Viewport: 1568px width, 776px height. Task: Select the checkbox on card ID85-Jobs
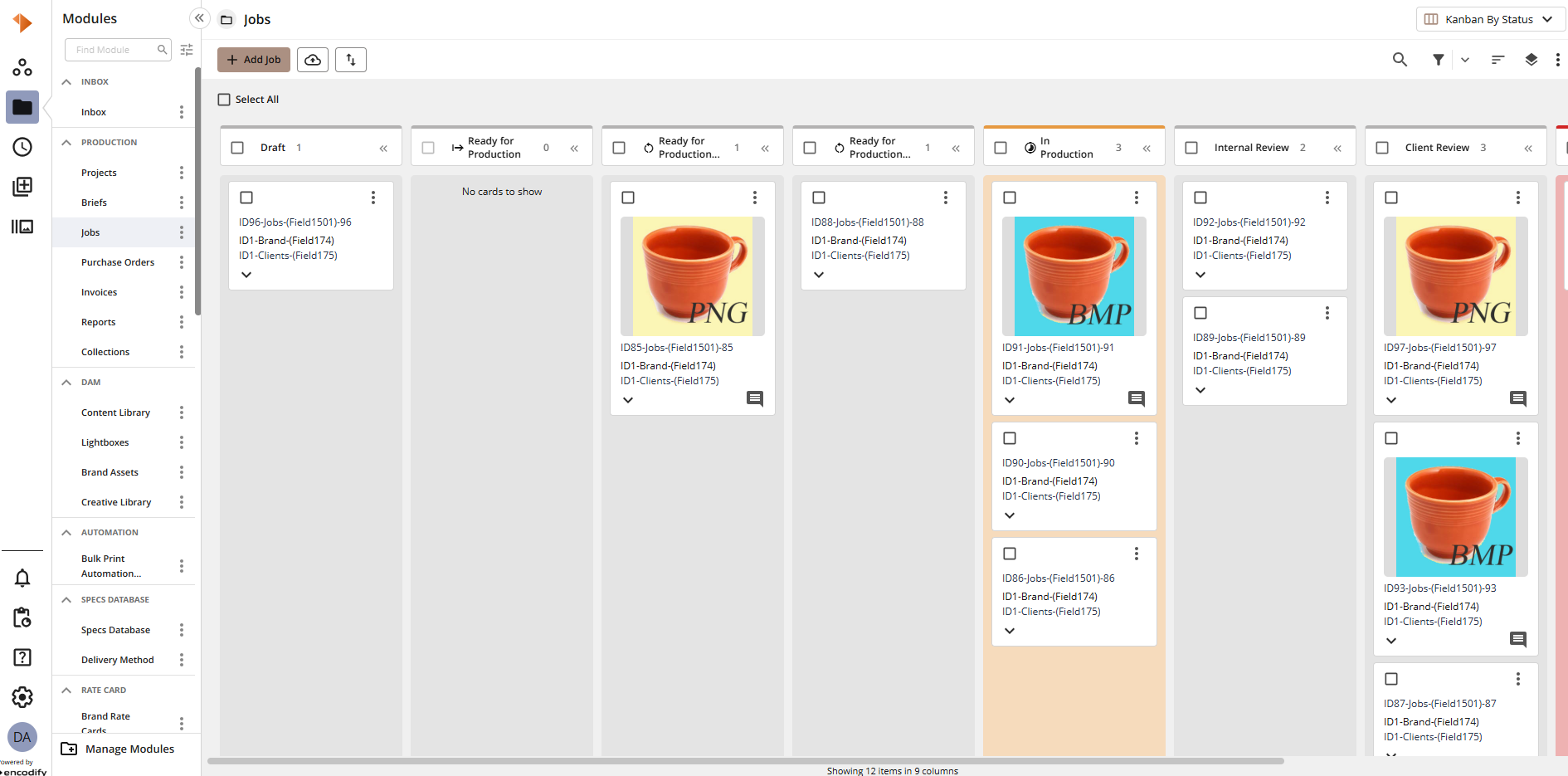click(628, 198)
